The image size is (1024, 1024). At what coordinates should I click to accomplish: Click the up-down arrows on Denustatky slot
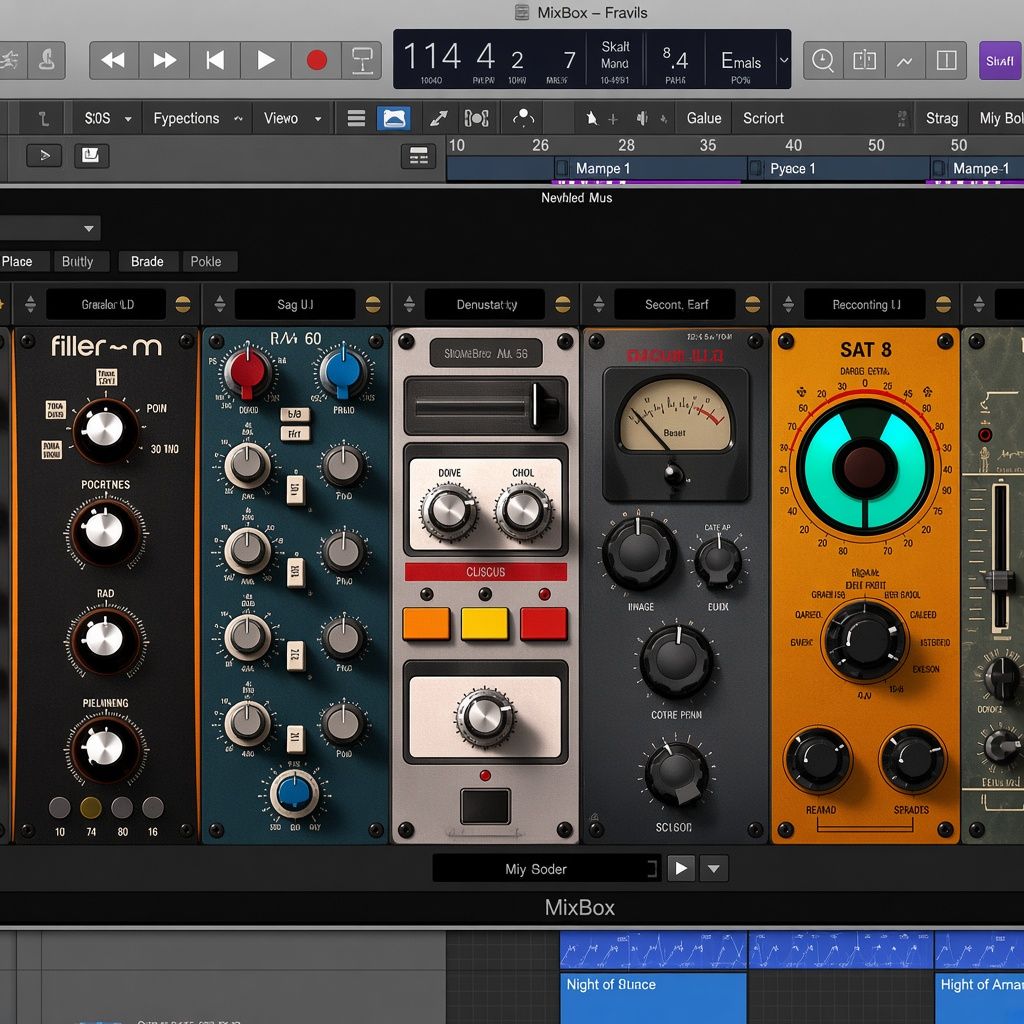pyautogui.click(x=409, y=304)
